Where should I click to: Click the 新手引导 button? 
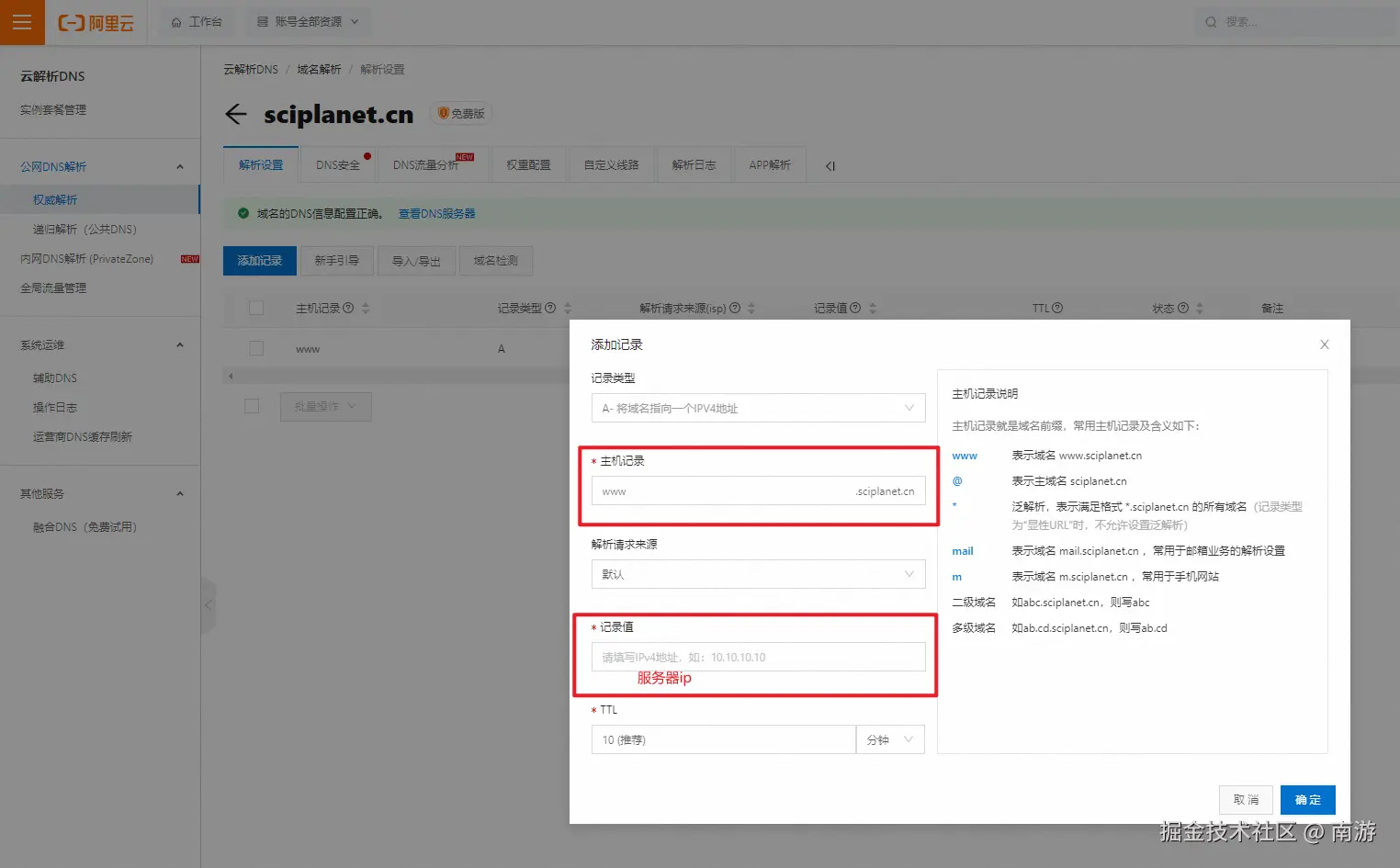[x=336, y=261]
